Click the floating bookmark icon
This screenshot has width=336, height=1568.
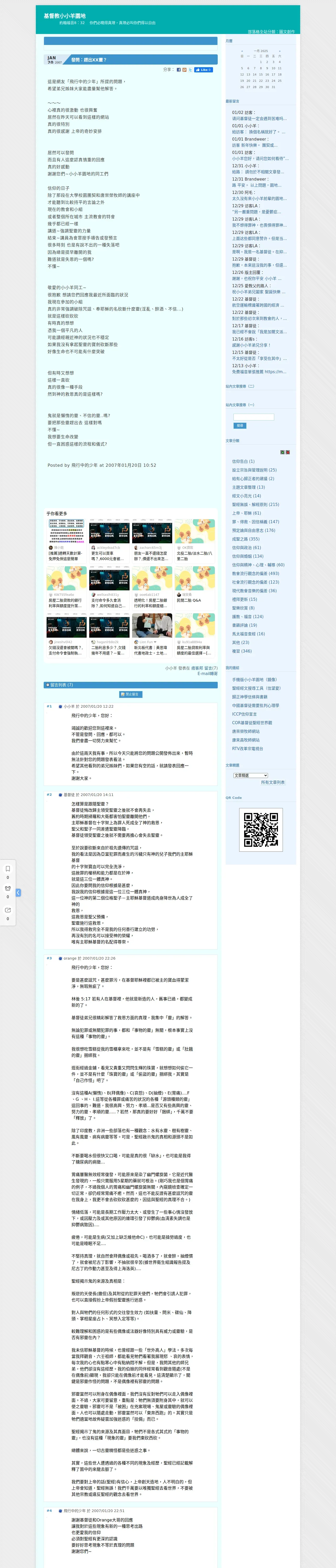[x=8, y=869]
